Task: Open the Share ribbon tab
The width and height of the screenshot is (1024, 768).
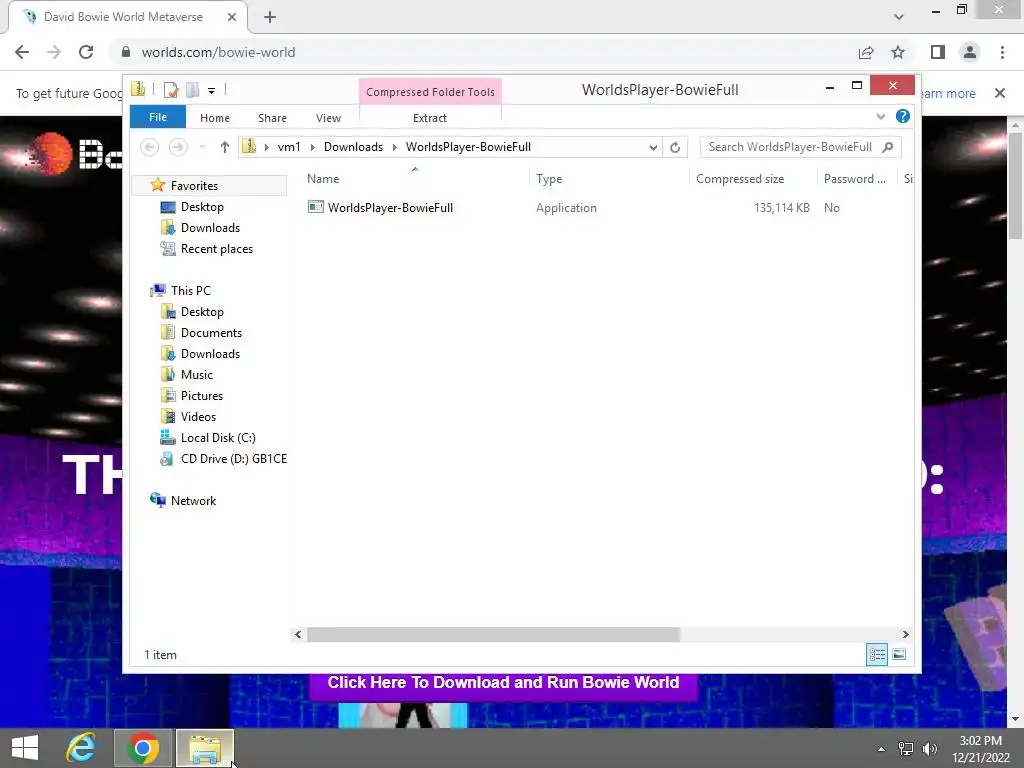Action: (x=272, y=118)
